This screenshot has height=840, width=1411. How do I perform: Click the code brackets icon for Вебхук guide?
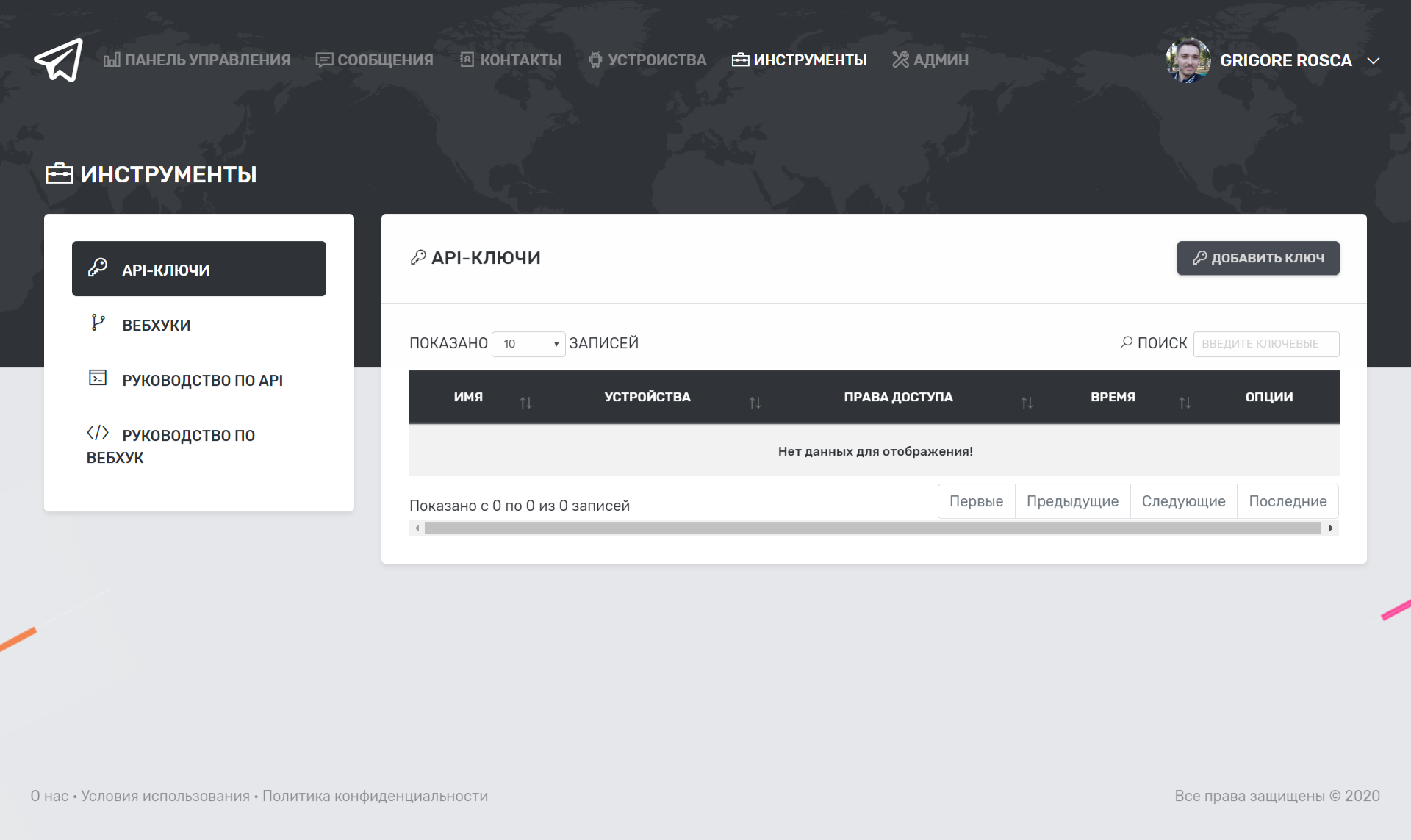98,433
